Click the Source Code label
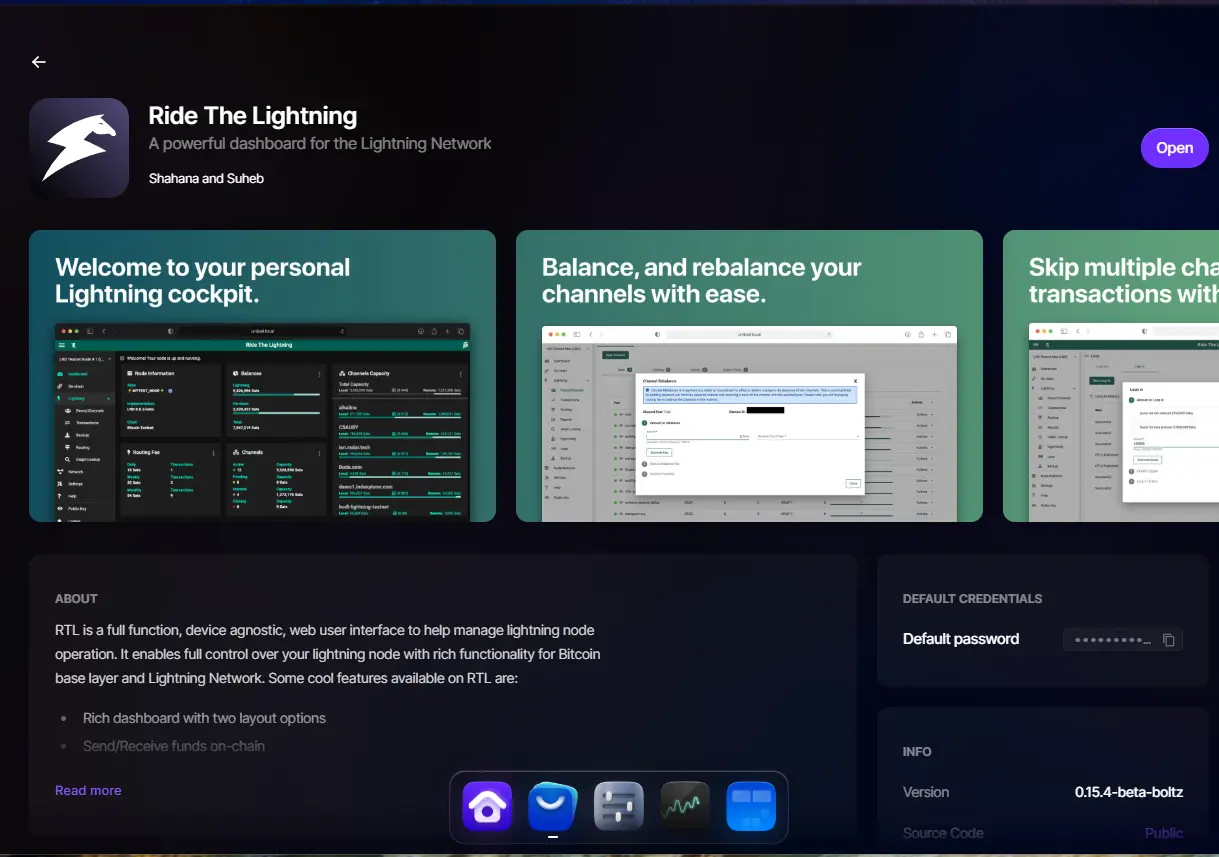The height and width of the screenshot is (857, 1219). pyautogui.click(x=943, y=833)
